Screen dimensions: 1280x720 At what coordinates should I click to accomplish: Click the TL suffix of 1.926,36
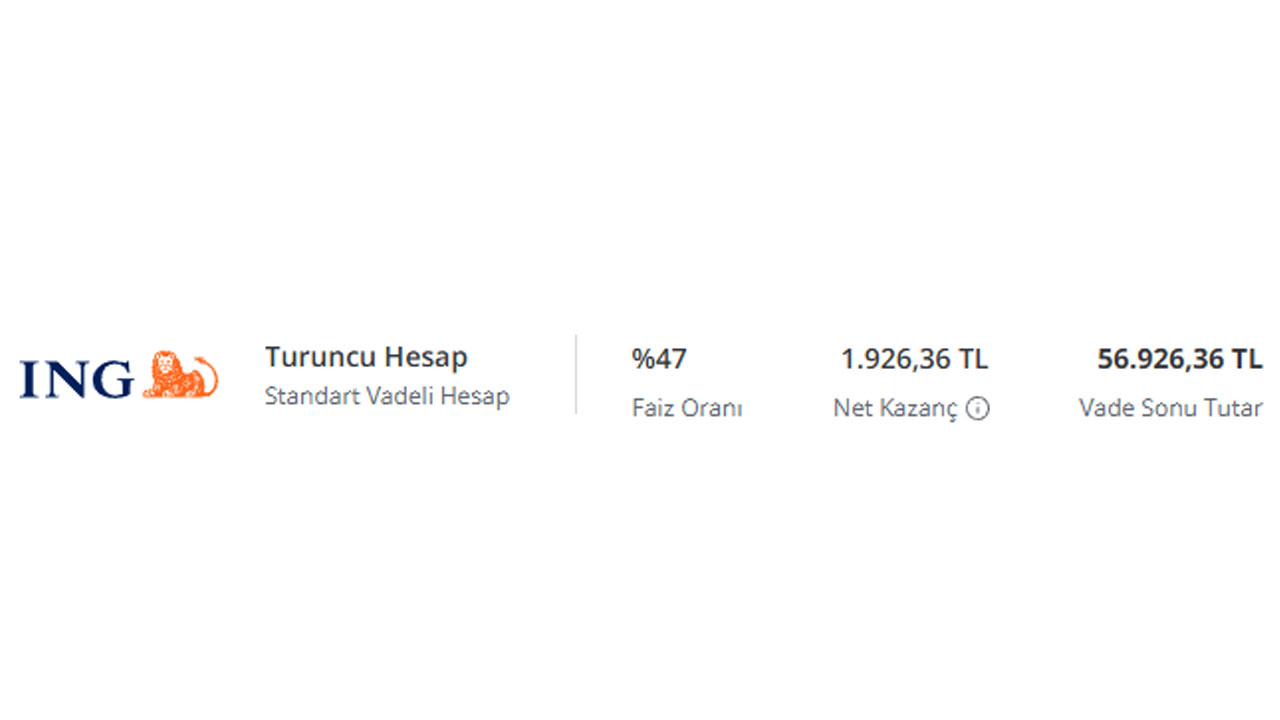click(973, 358)
